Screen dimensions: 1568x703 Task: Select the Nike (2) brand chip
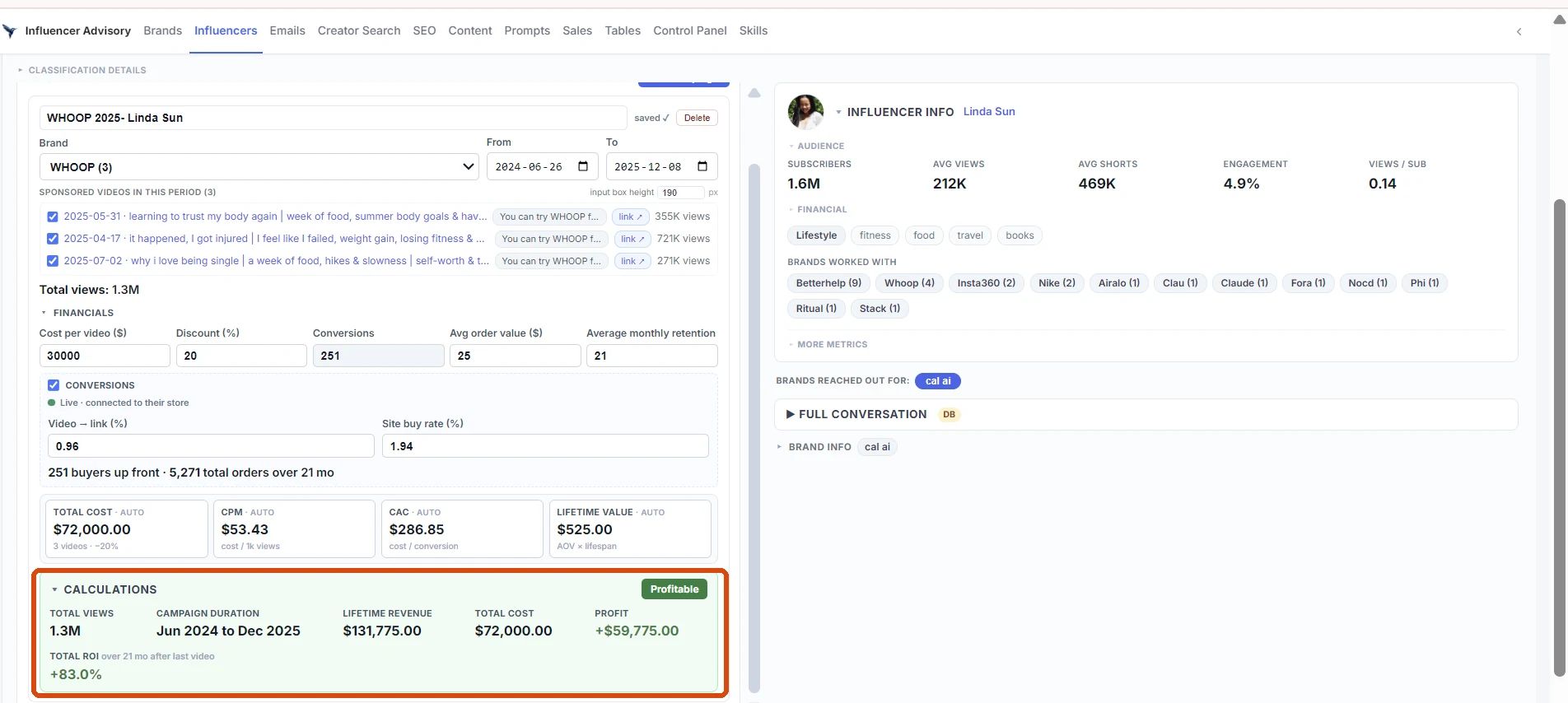1057,283
